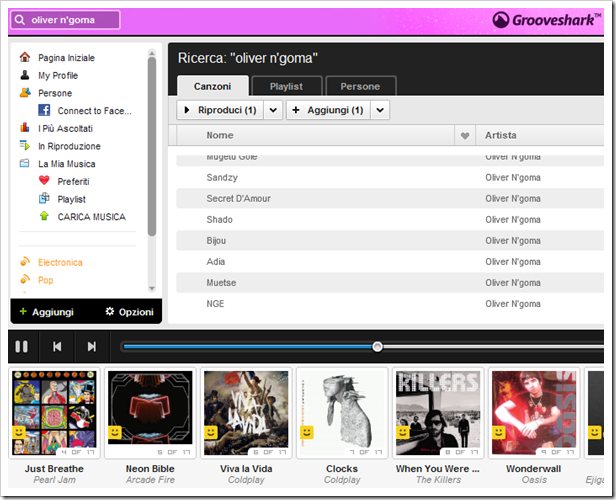The width and height of the screenshot is (616, 500).
Task: Click the green plus Aggiungi icon
Action: click(x=23, y=311)
